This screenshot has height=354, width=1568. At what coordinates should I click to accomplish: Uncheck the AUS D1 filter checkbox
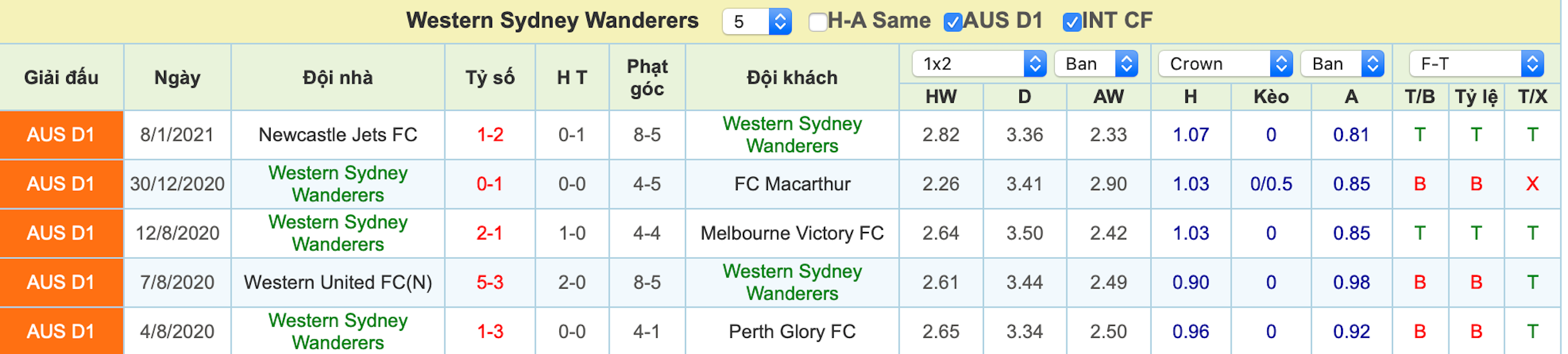click(953, 22)
